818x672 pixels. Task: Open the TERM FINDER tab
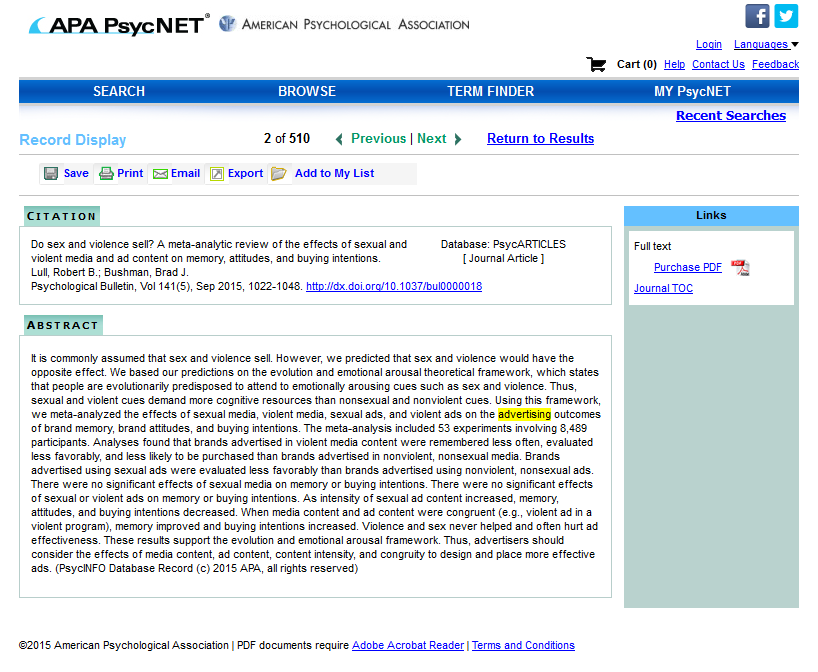(x=490, y=91)
